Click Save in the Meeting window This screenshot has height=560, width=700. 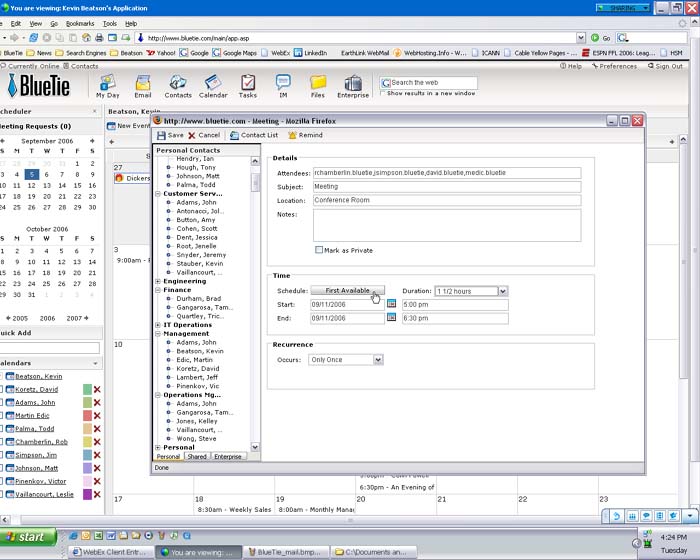click(x=170, y=135)
